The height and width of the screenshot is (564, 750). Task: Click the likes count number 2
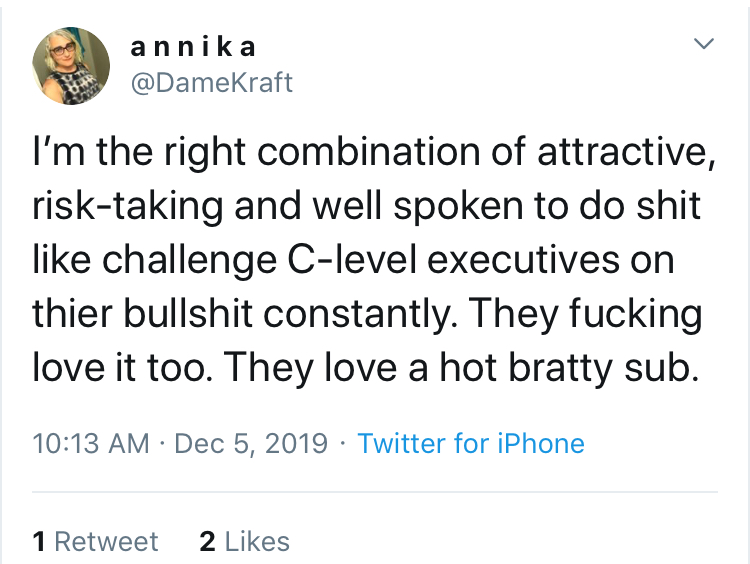coord(207,542)
